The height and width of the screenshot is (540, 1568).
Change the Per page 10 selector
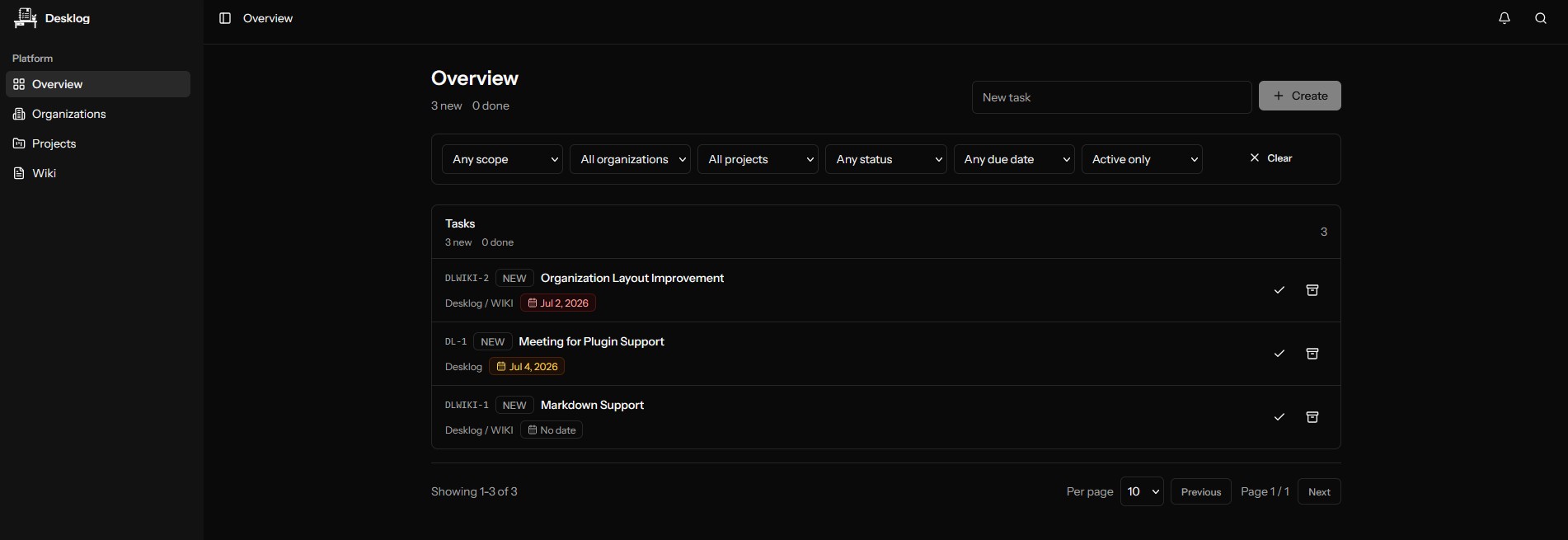click(x=1142, y=491)
